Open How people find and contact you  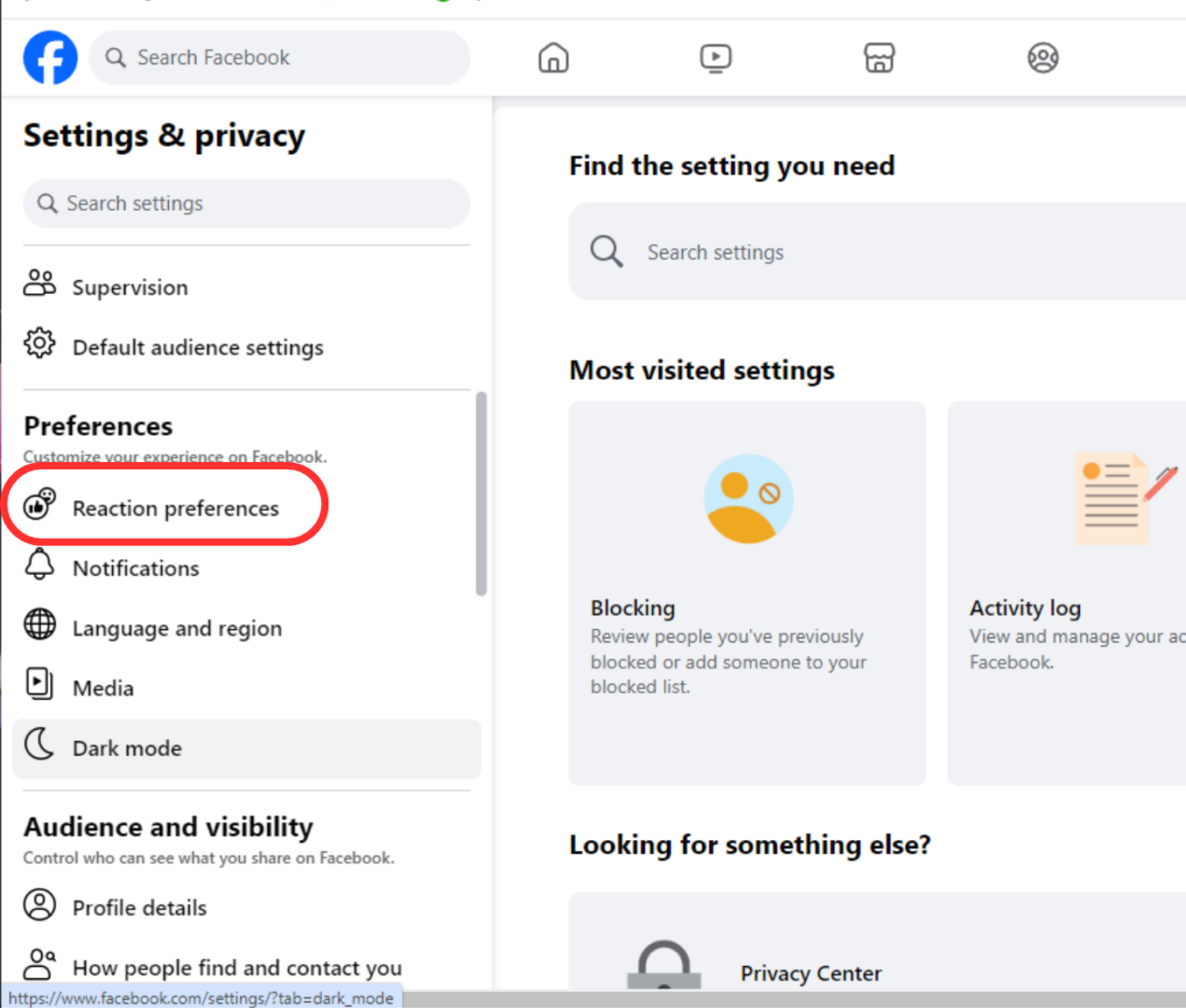pos(237,967)
